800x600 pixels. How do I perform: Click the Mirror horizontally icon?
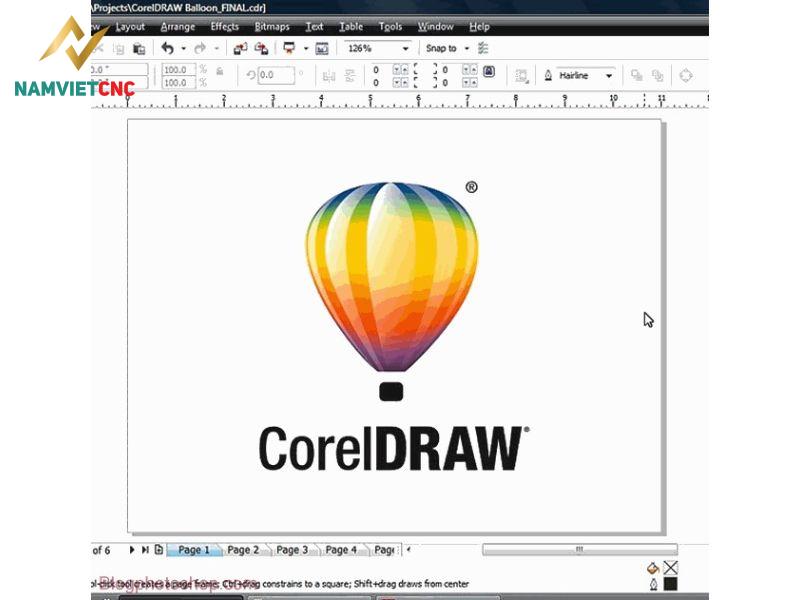329,77
